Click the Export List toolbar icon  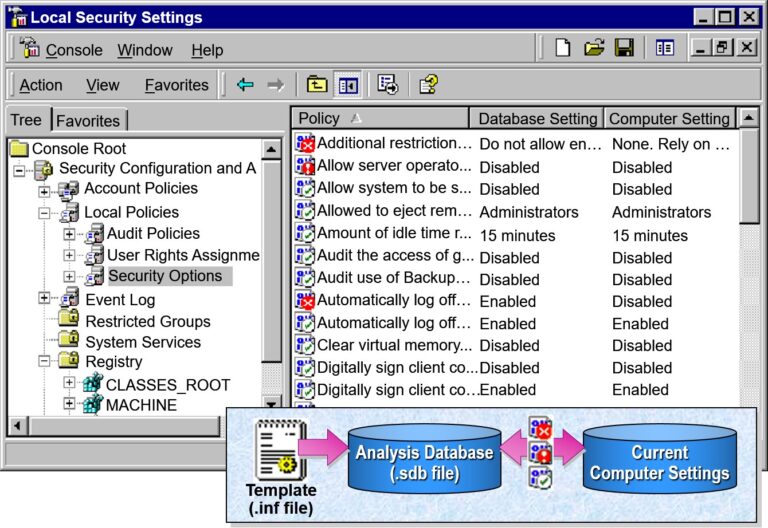coord(387,85)
